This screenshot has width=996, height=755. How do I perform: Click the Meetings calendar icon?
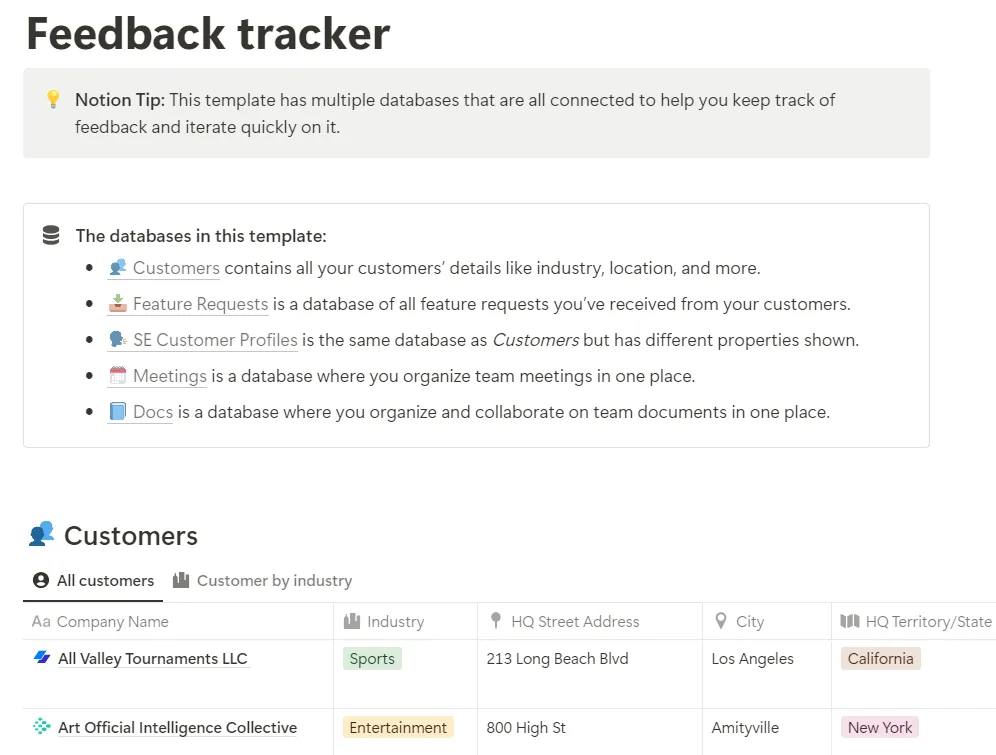(x=118, y=375)
